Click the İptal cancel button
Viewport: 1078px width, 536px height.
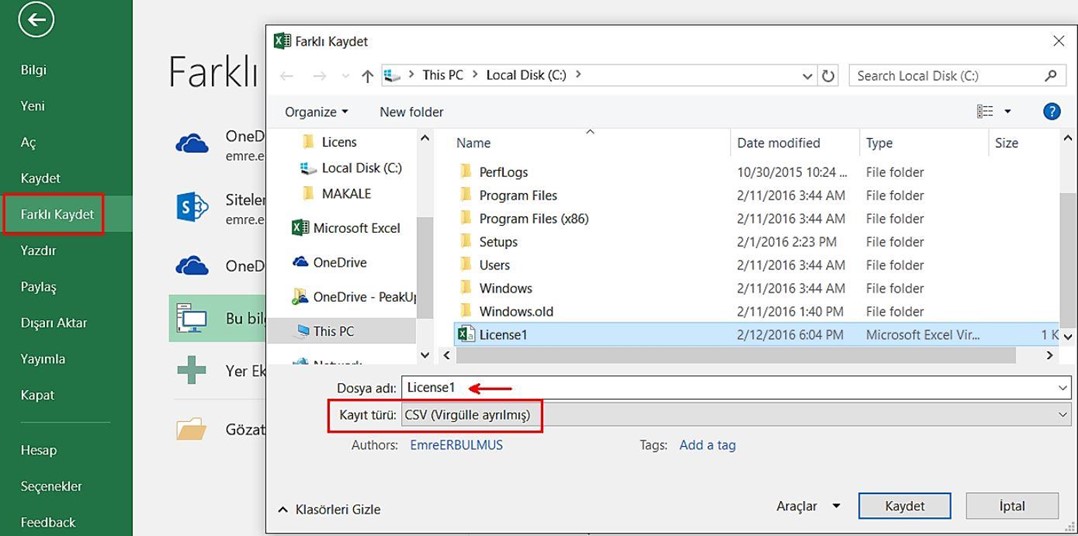[1012, 506]
